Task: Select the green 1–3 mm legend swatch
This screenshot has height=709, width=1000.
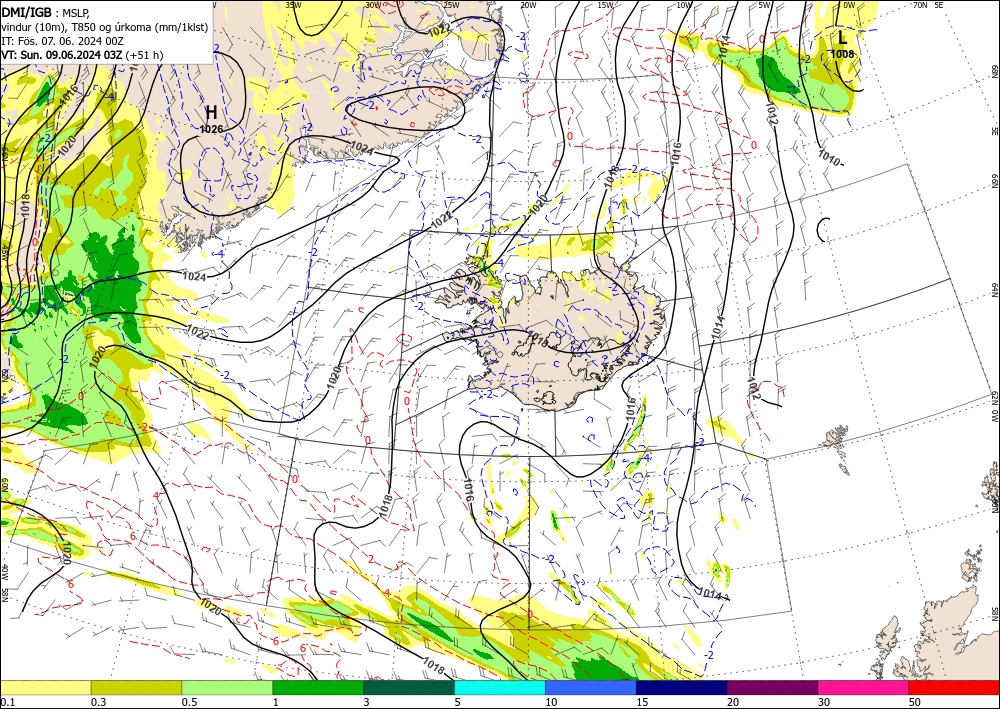Action: [318, 687]
